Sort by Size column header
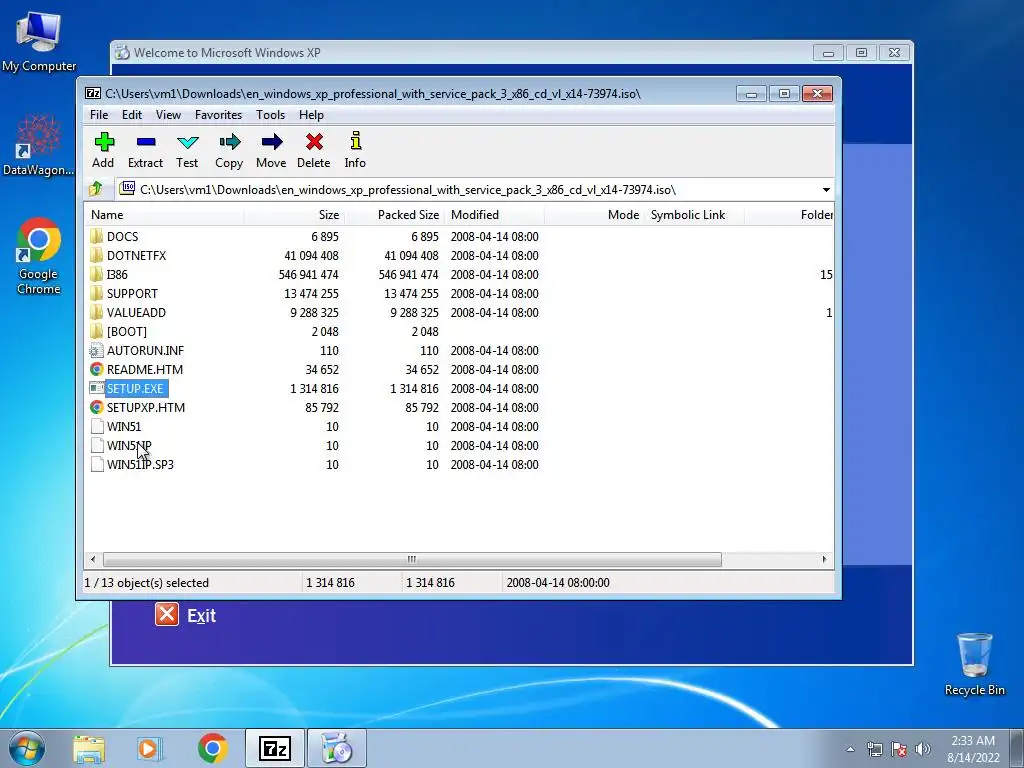The height and width of the screenshot is (768, 1024). pyautogui.click(x=295, y=215)
